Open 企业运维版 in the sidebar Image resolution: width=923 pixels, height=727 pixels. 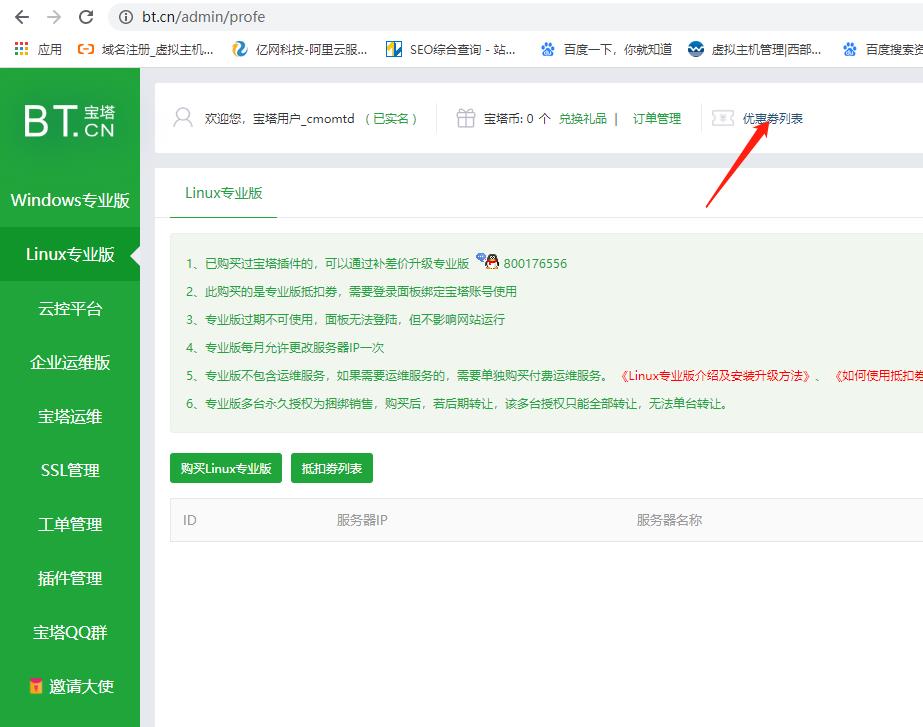point(70,363)
